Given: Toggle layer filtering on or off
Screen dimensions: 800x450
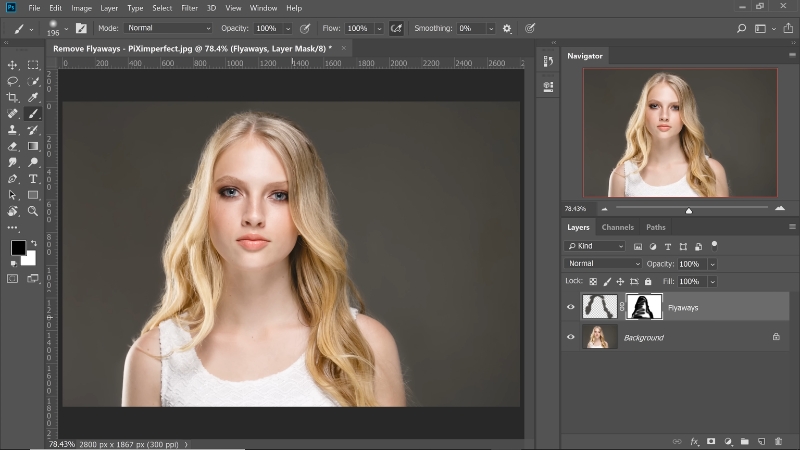Looking at the screenshot, I should click(714, 245).
